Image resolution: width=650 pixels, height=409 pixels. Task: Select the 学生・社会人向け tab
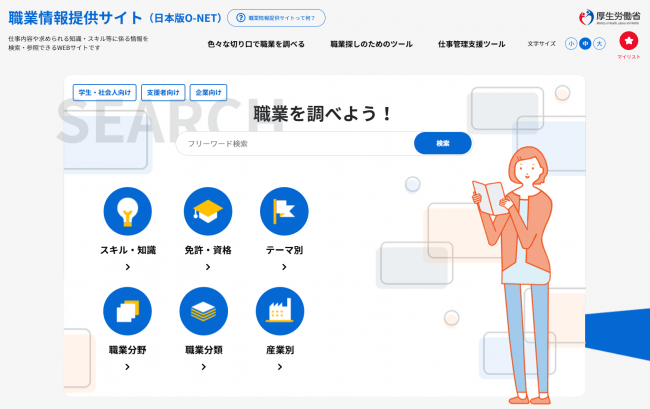(104, 92)
